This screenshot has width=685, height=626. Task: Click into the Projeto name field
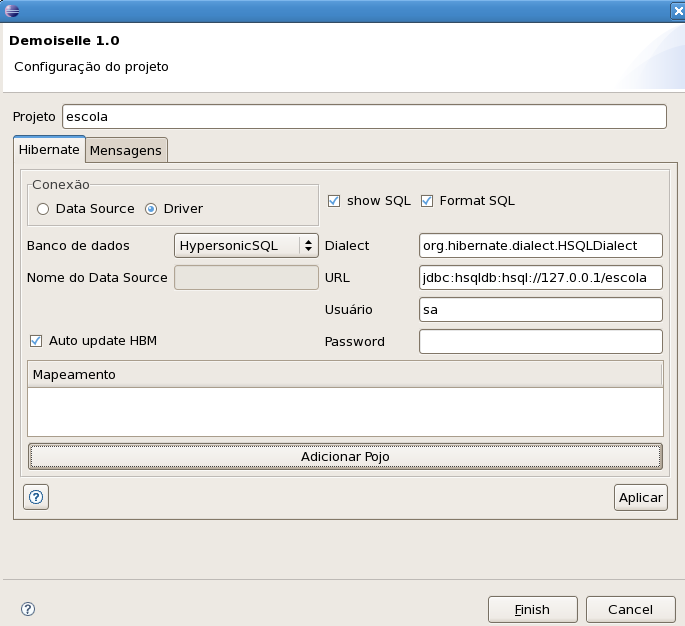click(x=363, y=117)
